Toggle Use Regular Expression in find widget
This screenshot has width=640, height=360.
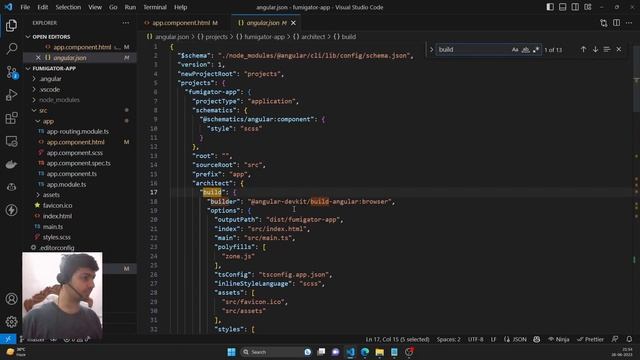(x=536, y=49)
